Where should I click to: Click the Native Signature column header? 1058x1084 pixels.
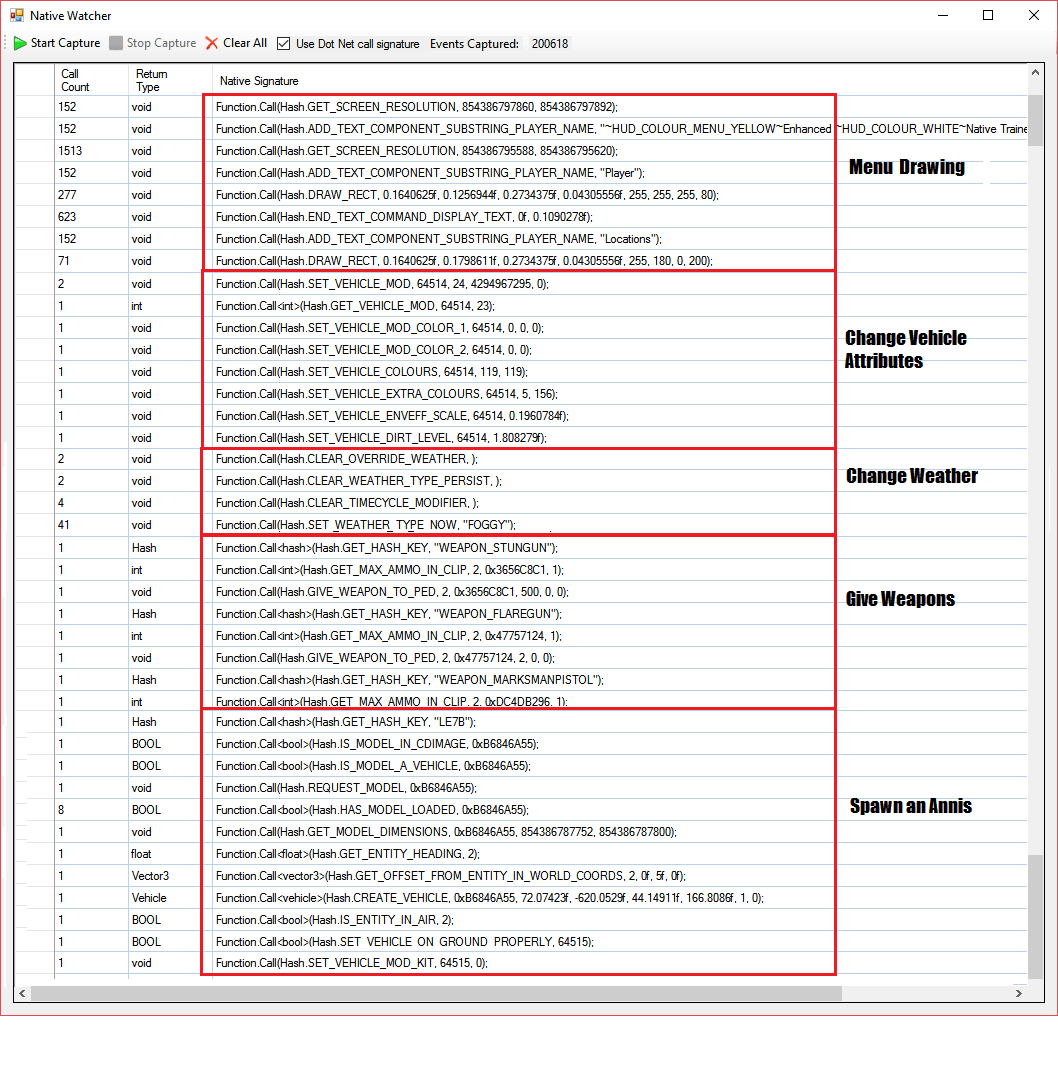tap(259, 81)
